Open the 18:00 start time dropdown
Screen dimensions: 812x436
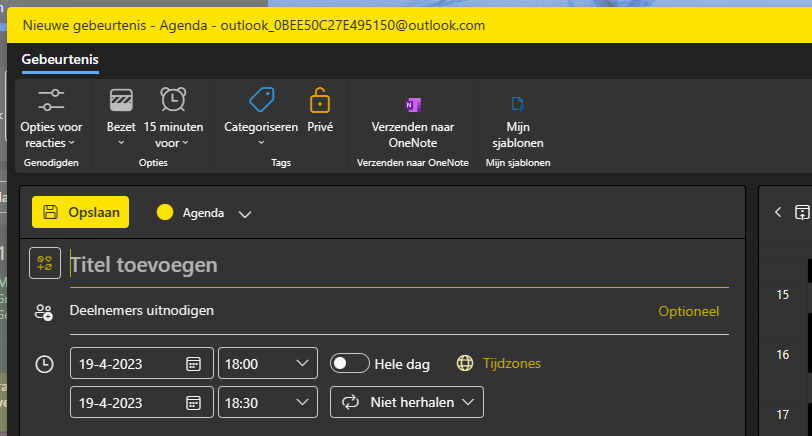coord(268,363)
